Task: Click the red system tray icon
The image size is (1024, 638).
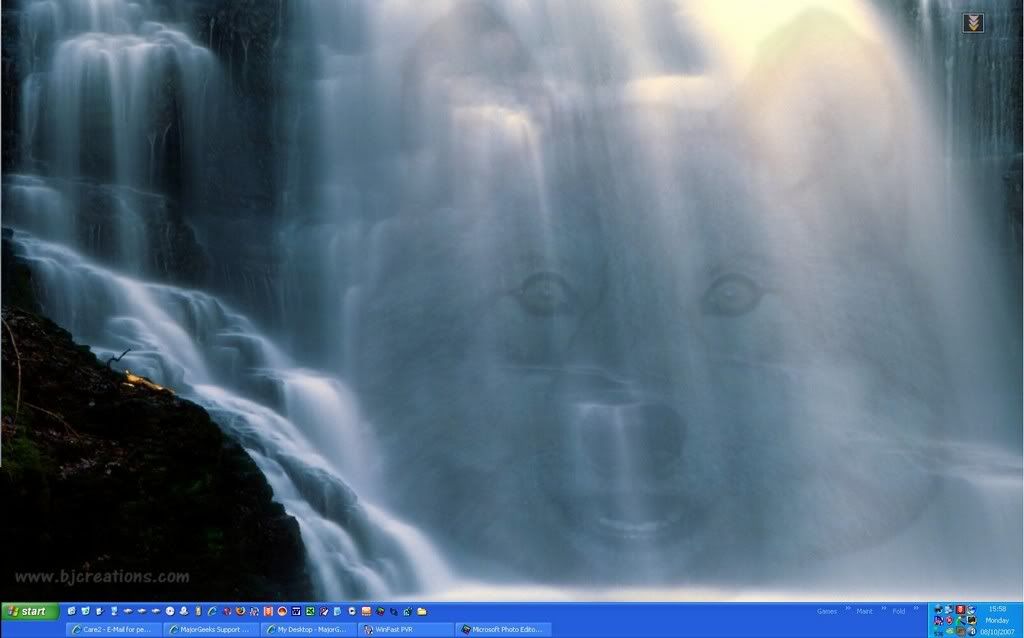Action: click(x=959, y=609)
